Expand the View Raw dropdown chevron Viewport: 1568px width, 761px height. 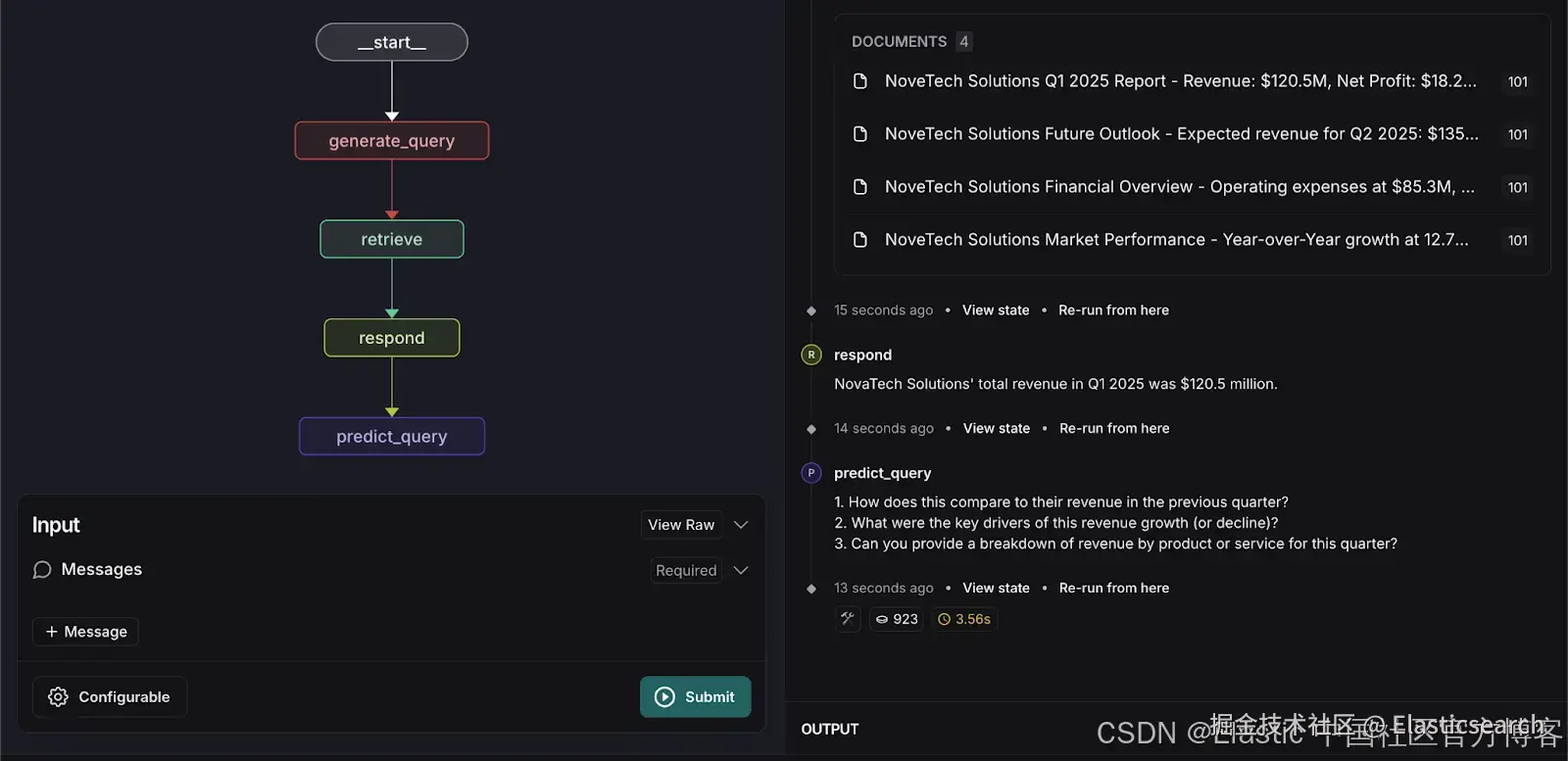point(741,525)
